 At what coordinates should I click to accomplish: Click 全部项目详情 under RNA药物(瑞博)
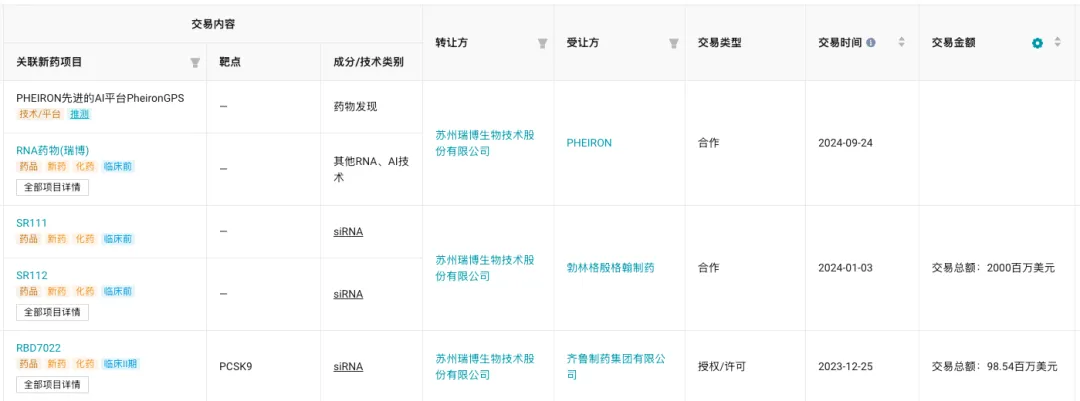click(52, 187)
